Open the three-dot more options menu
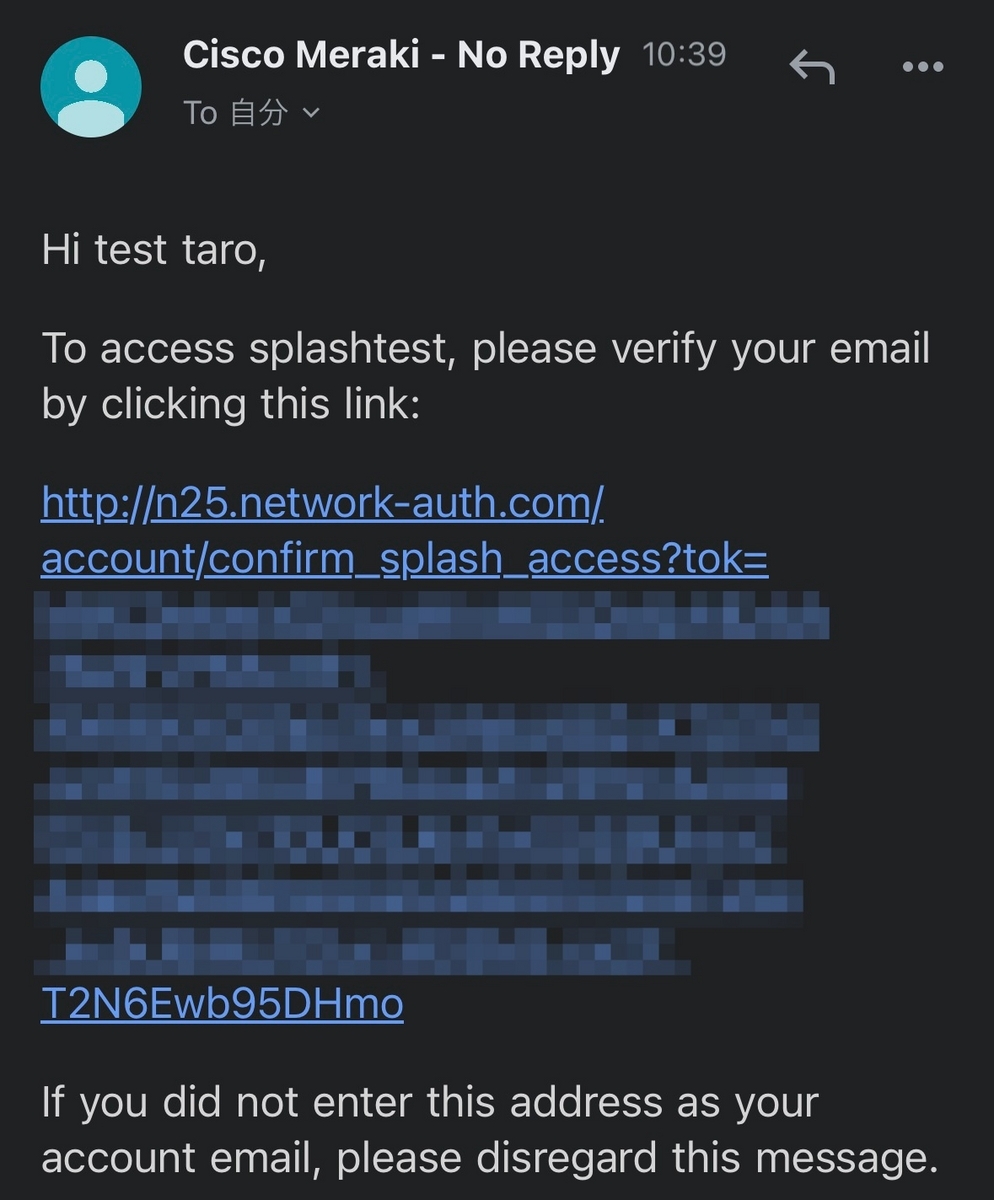994x1200 pixels. (x=922, y=67)
